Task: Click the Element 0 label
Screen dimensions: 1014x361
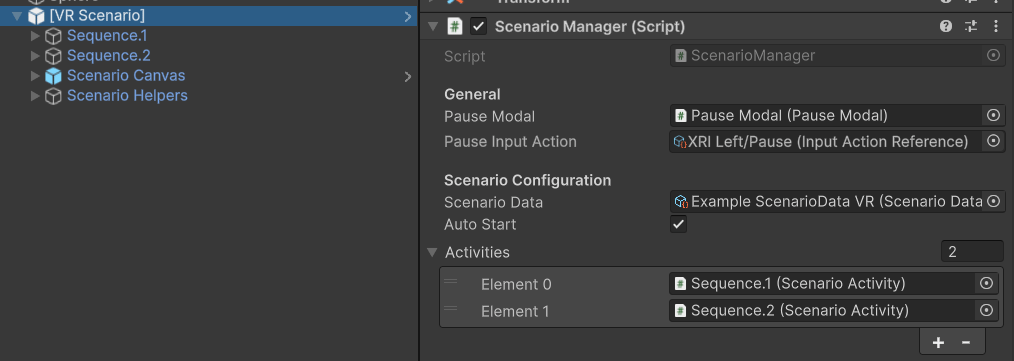Action: (x=516, y=285)
